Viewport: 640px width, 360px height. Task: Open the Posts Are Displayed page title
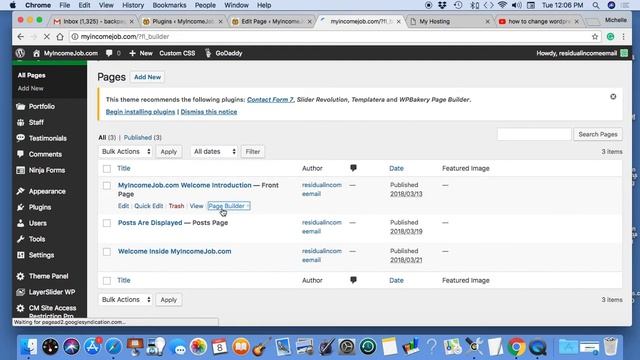150,223
